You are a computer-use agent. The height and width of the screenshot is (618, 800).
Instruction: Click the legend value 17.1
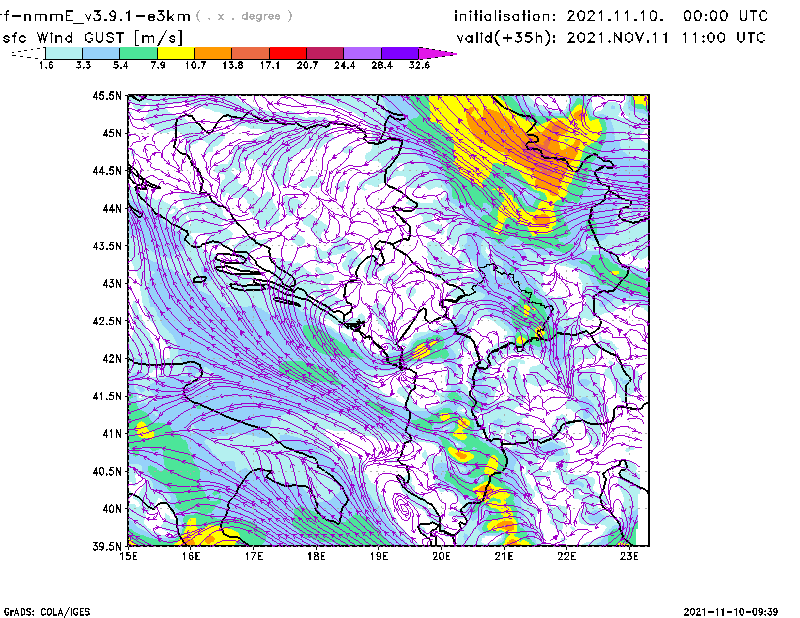269,65
